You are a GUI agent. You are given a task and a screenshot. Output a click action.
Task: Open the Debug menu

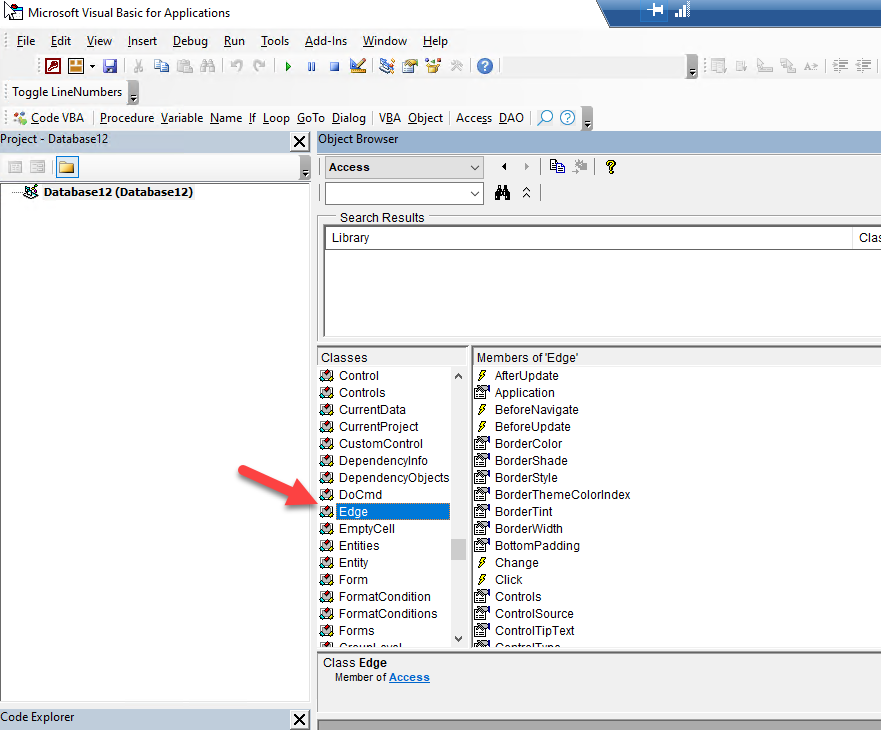pyautogui.click(x=190, y=41)
